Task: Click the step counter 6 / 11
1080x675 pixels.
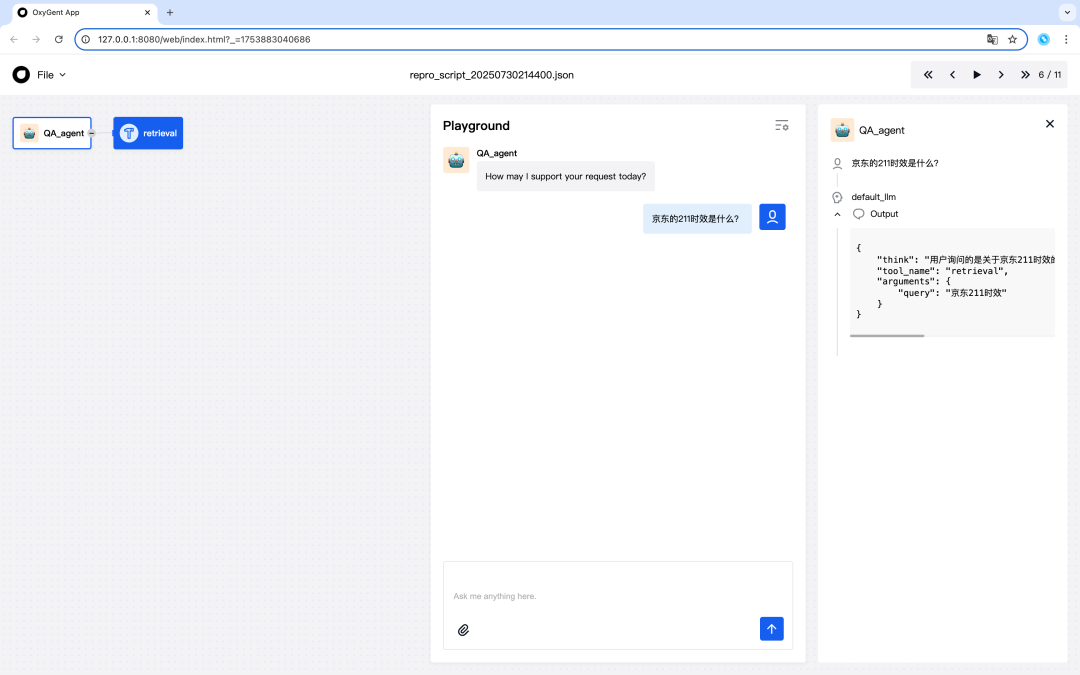Action: 1050,74
